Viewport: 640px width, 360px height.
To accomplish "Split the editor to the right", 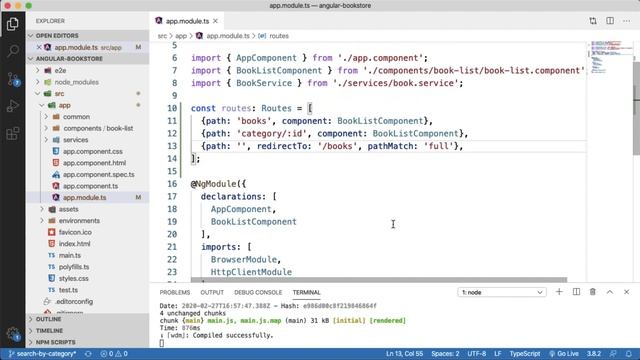I will click(x=610, y=21).
